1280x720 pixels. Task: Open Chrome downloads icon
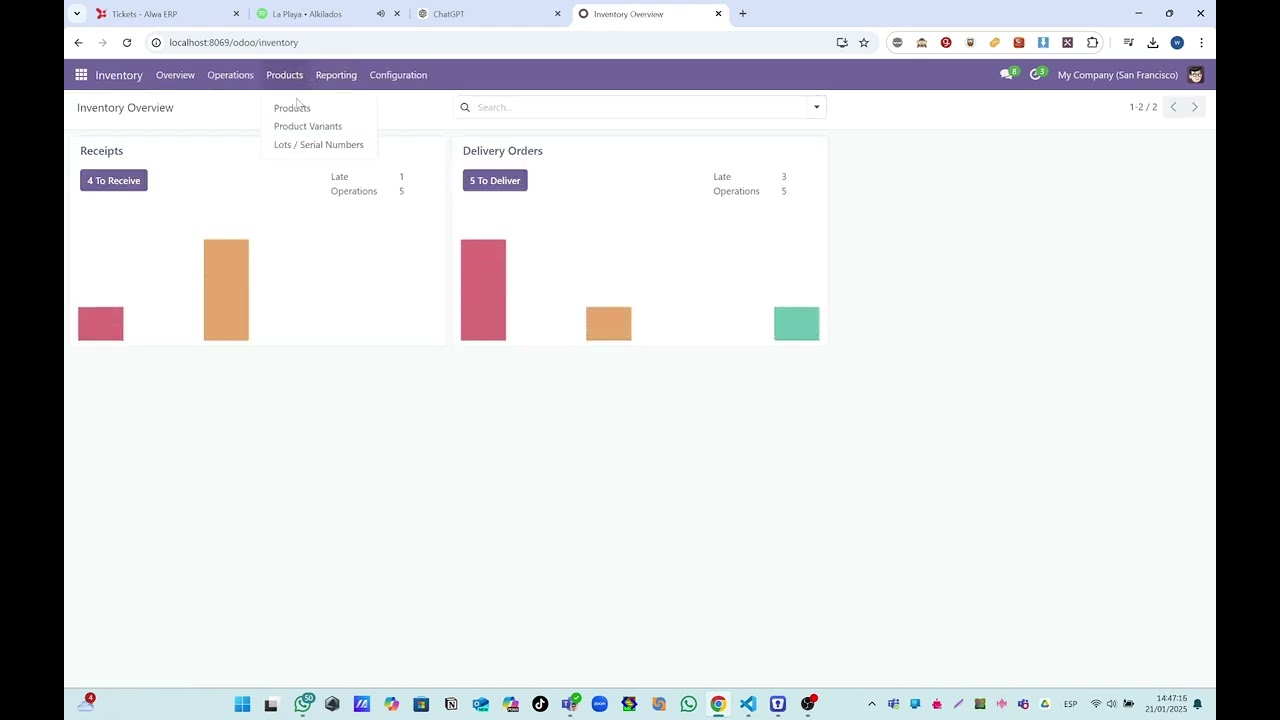tap(1153, 43)
